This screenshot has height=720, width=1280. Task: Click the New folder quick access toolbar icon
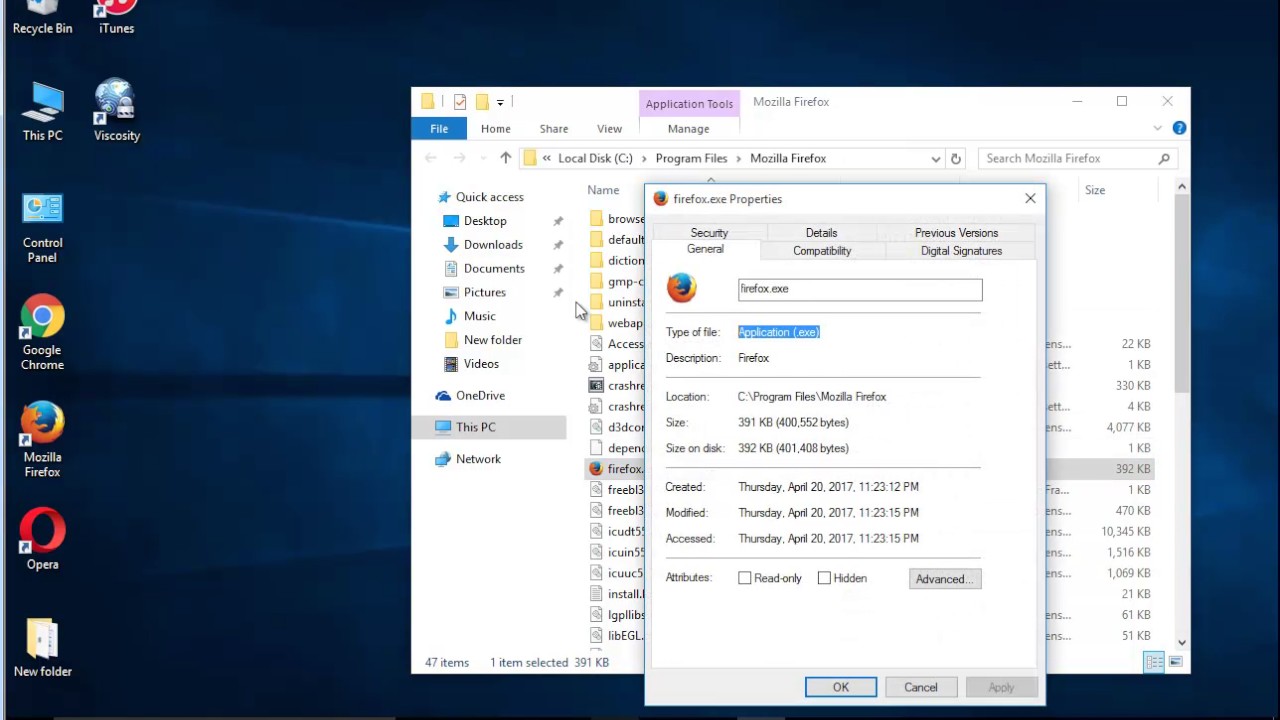[481, 102]
